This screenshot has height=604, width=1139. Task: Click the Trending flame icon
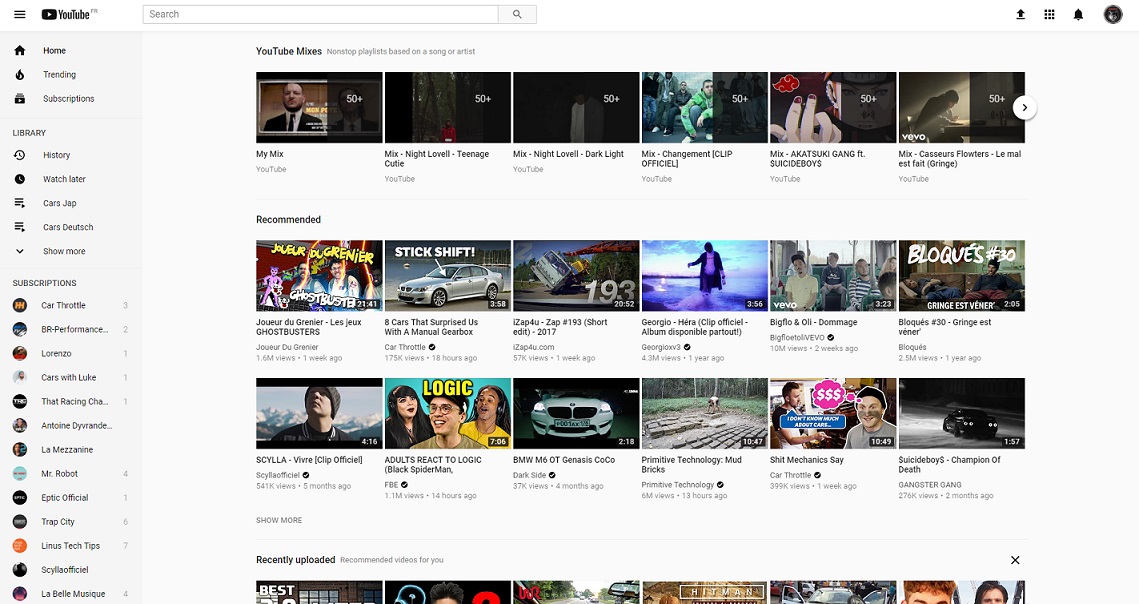pyautogui.click(x=20, y=74)
